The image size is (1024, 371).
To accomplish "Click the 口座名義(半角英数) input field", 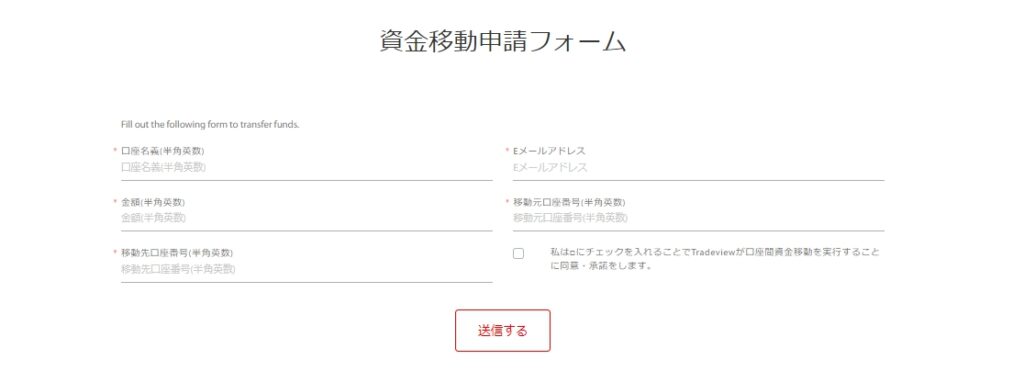I will tap(306, 168).
